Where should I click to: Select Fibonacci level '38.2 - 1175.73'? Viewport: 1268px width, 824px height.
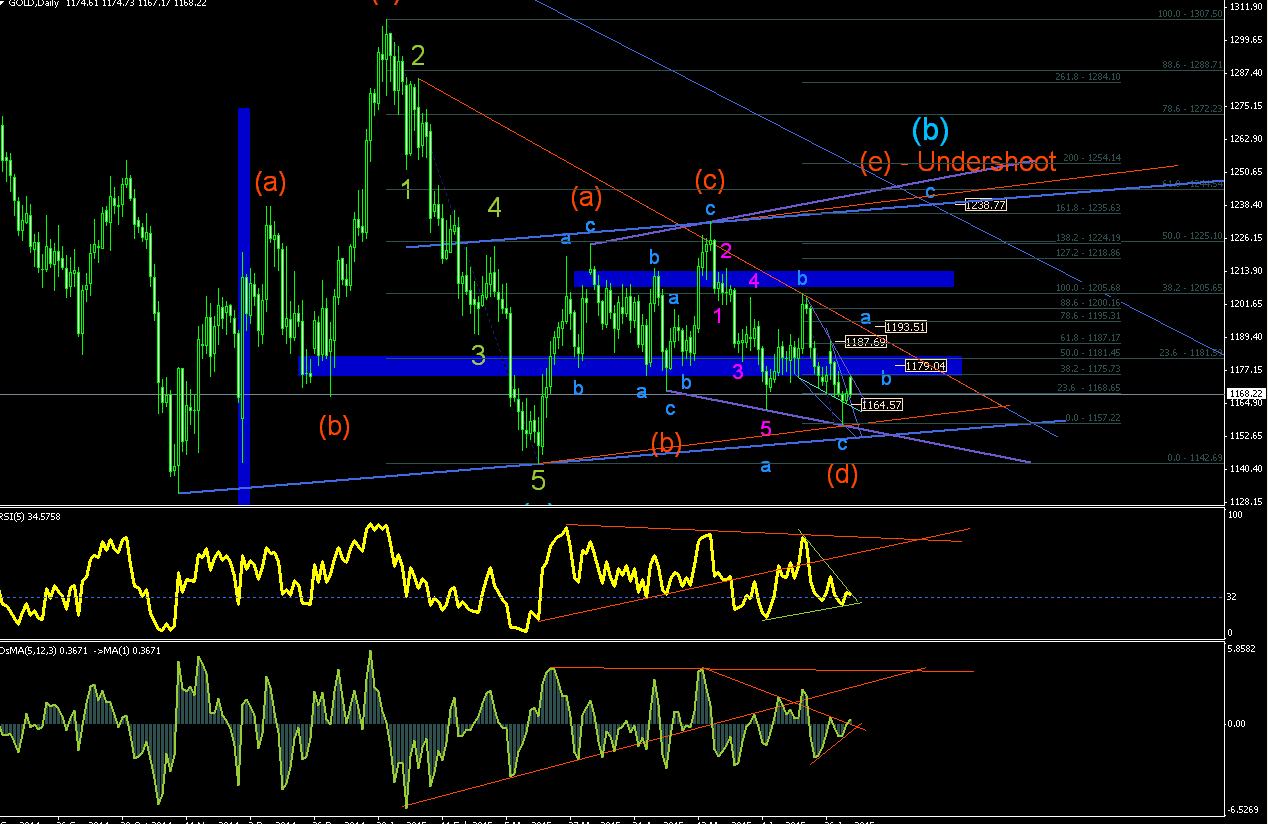1090,369
